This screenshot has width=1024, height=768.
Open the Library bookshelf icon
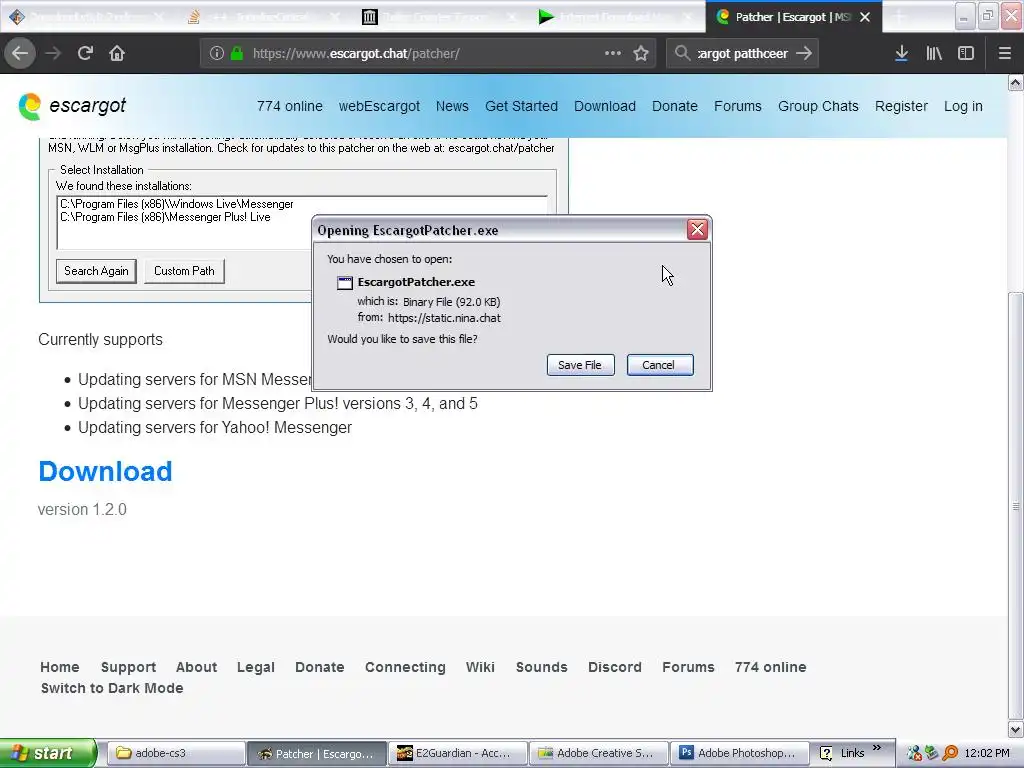click(x=934, y=54)
